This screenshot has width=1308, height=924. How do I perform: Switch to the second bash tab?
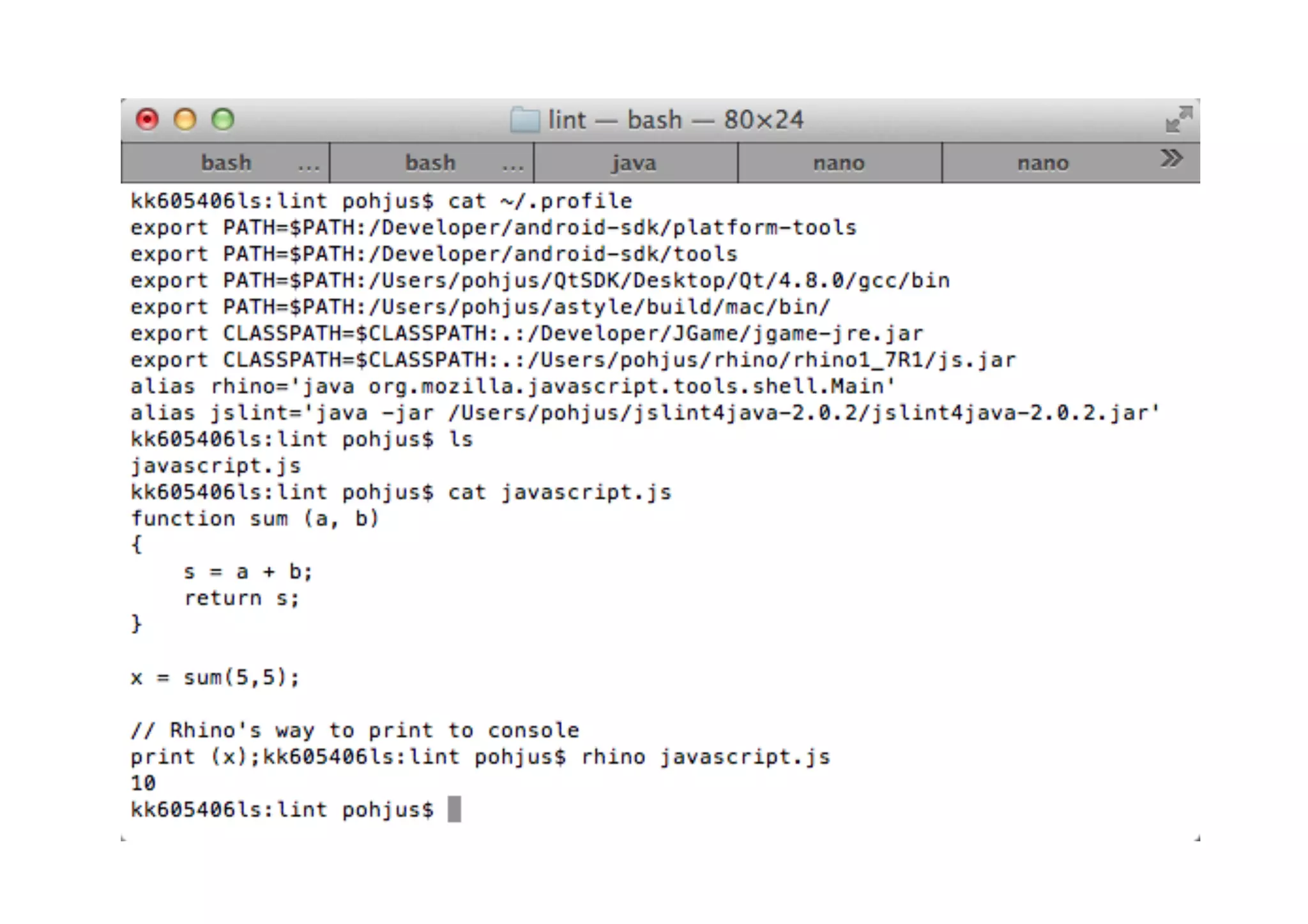click(430, 163)
